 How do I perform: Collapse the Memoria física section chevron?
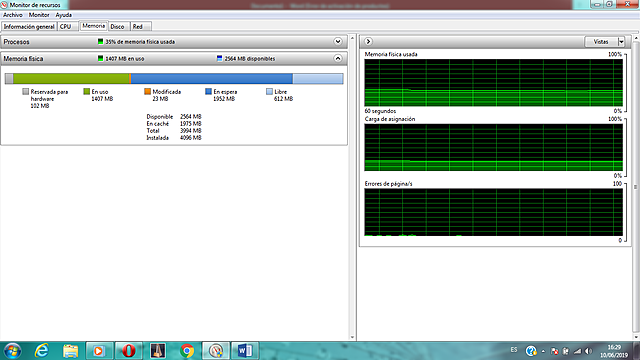338,58
